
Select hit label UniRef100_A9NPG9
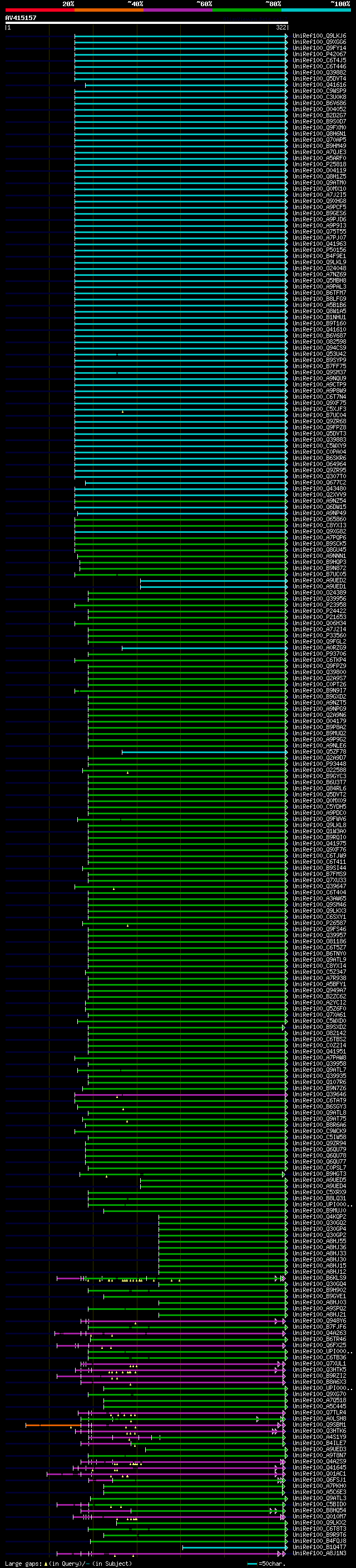point(319,709)
